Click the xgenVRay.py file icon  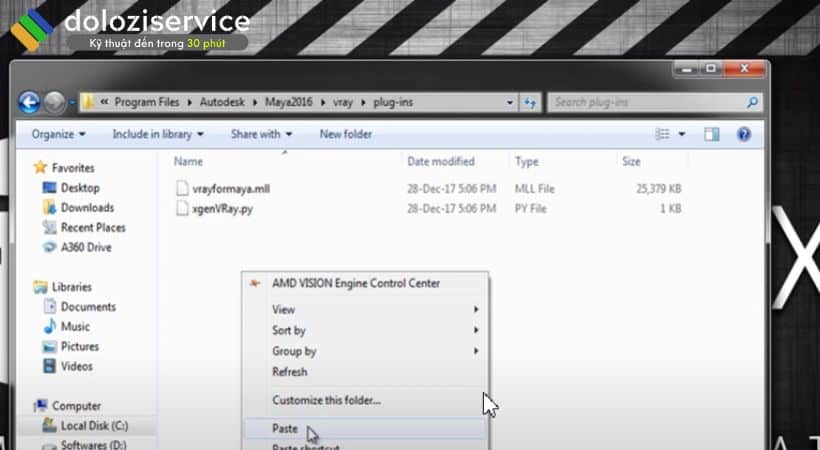(x=182, y=209)
